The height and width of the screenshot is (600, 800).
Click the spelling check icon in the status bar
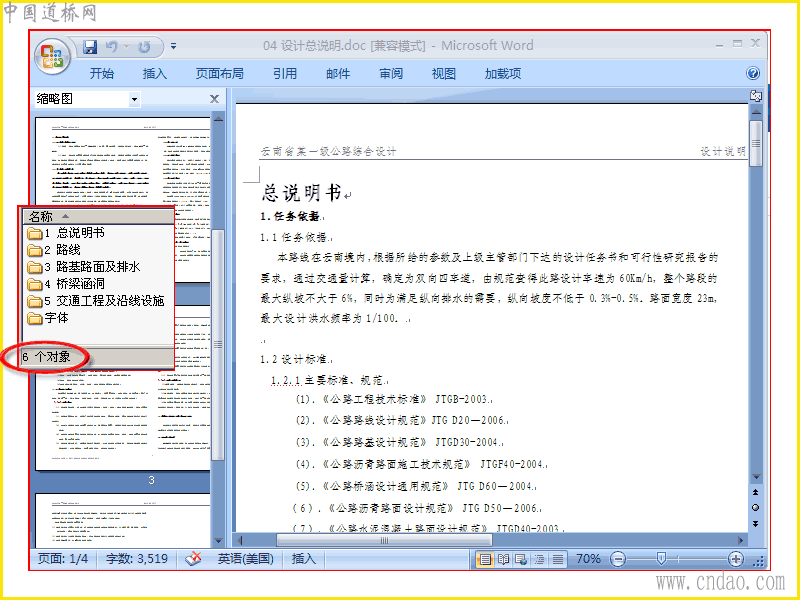(193, 559)
